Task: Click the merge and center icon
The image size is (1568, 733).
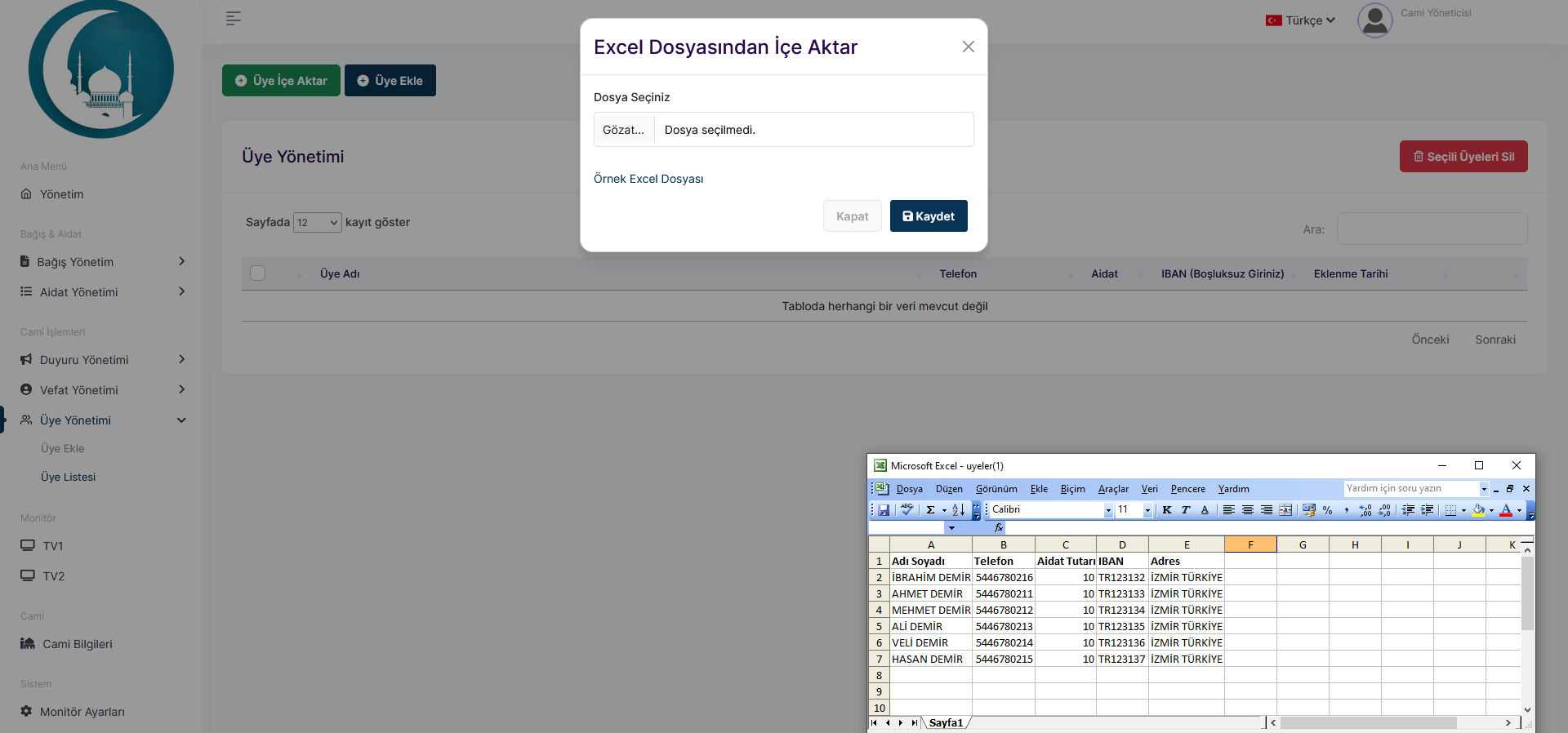Action: tap(1285, 510)
